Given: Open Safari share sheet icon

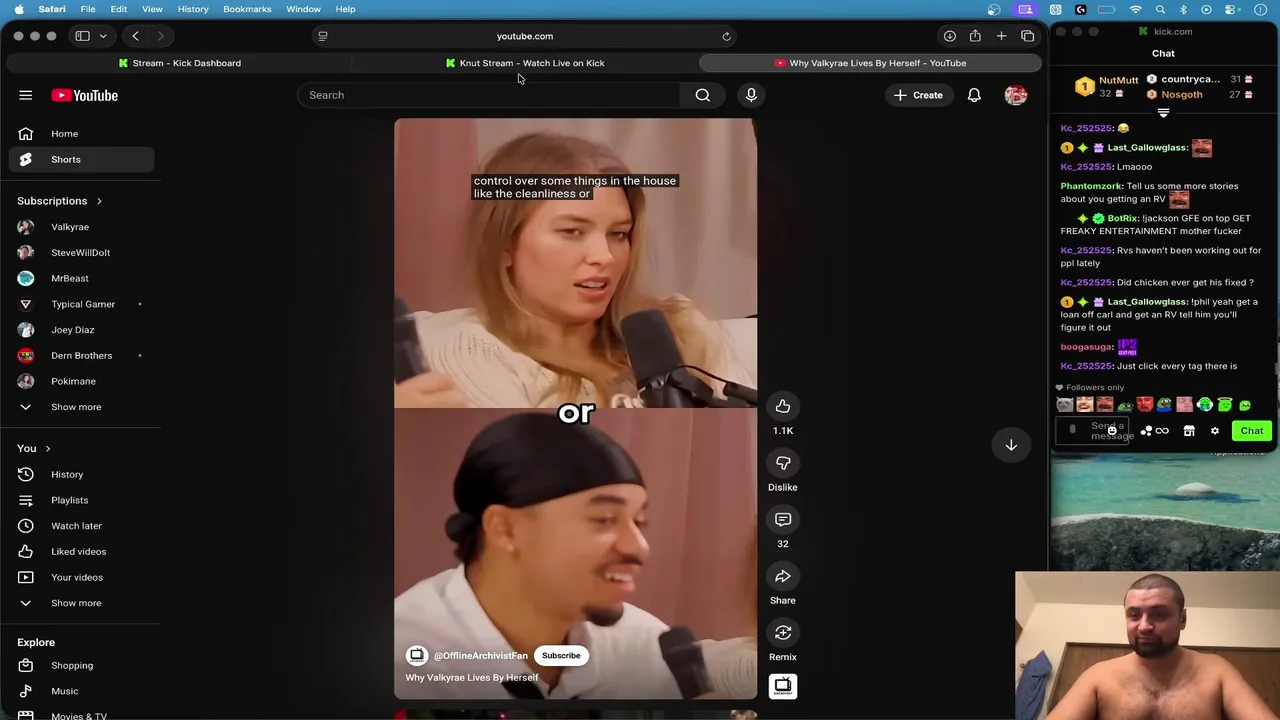Looking at the screenshot, I should pyautogui.click(x=975, y=36).
